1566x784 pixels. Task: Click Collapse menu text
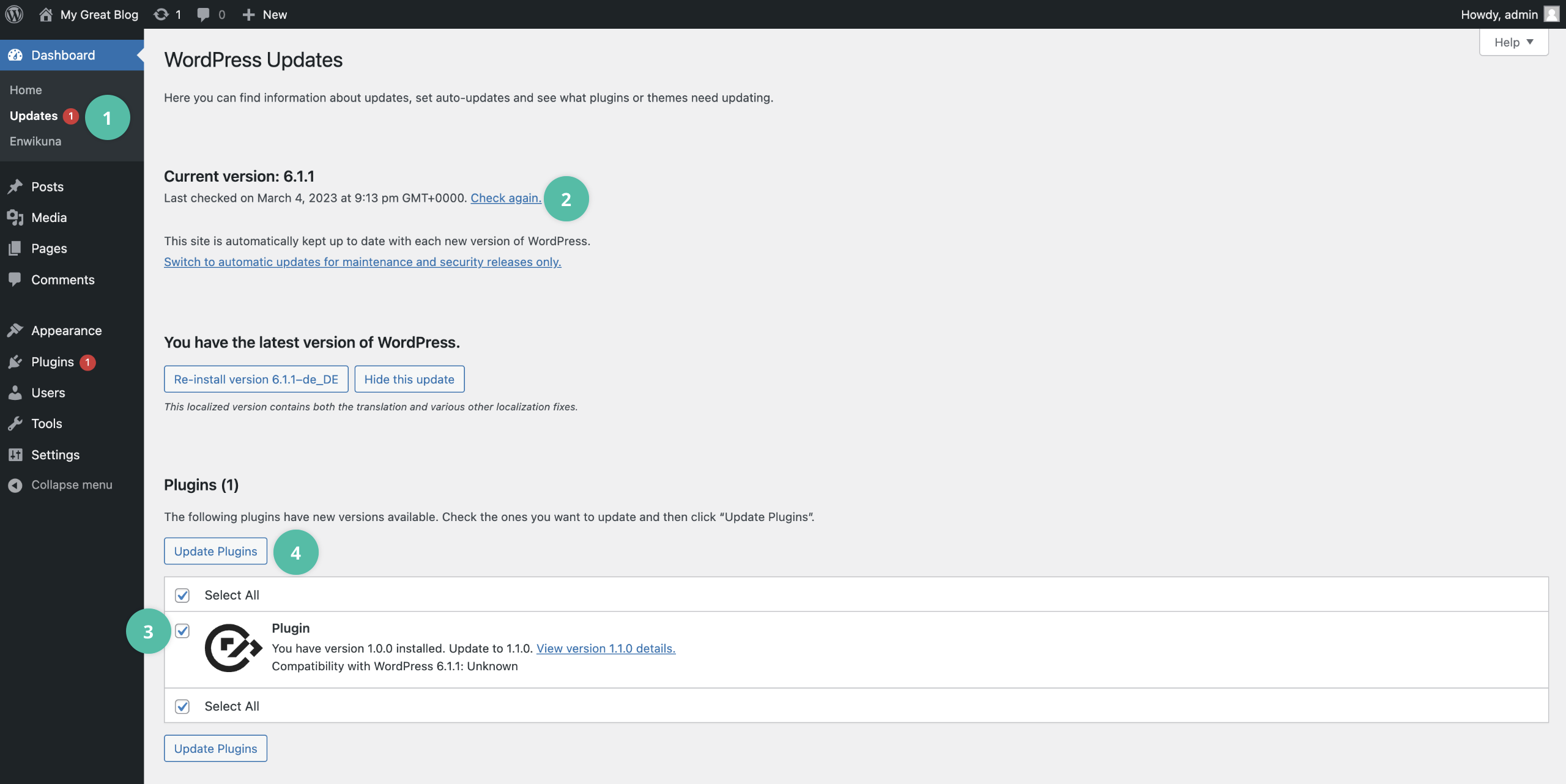coord(72,485)
